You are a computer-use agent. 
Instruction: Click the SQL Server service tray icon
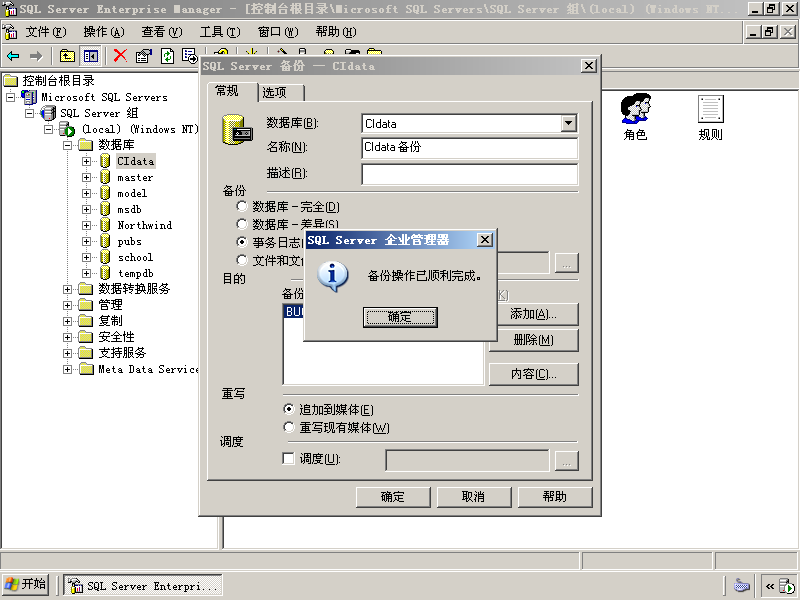click(786, 586)
